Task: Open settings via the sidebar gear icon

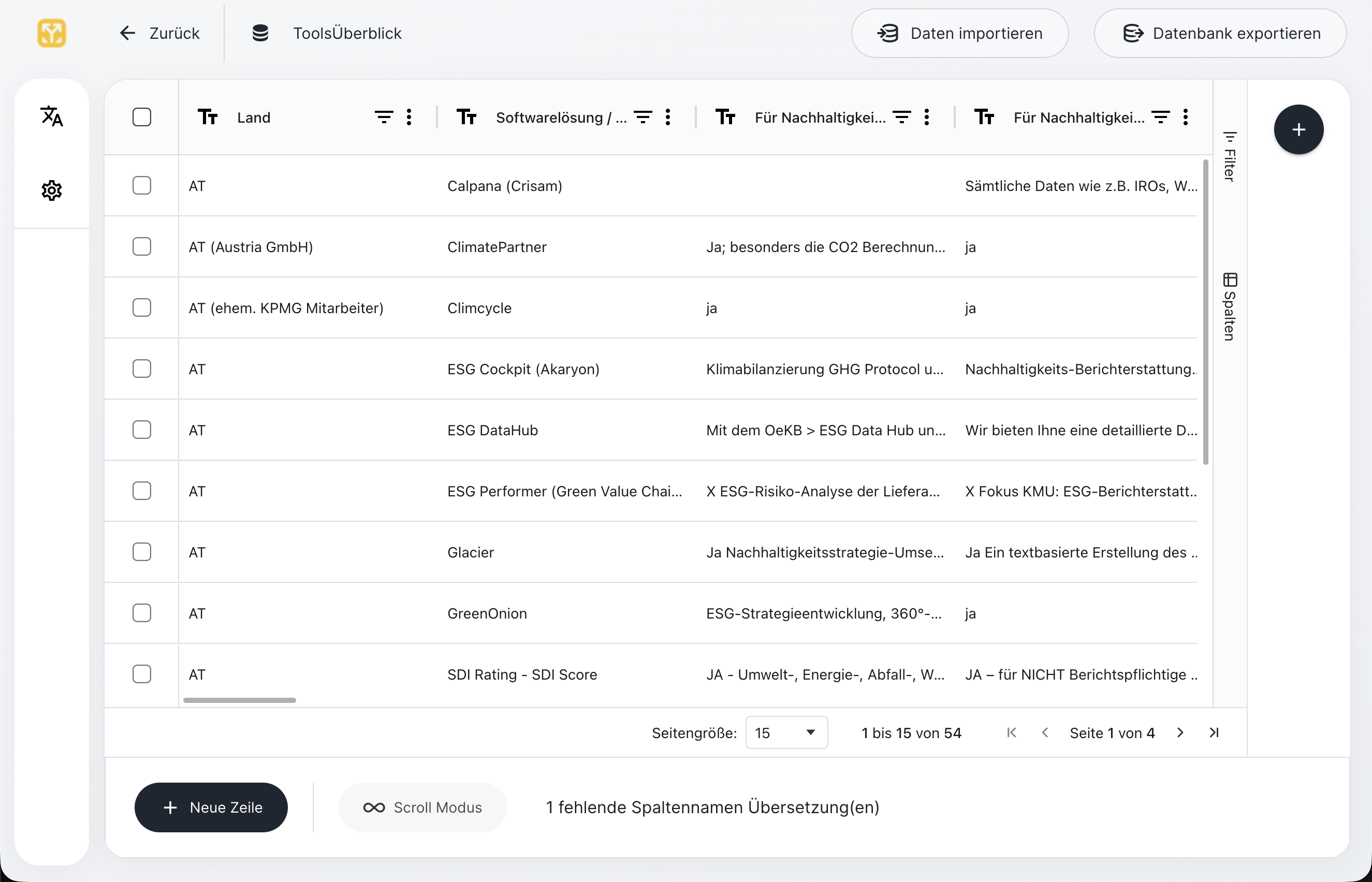Action: (x=52, y=190)
